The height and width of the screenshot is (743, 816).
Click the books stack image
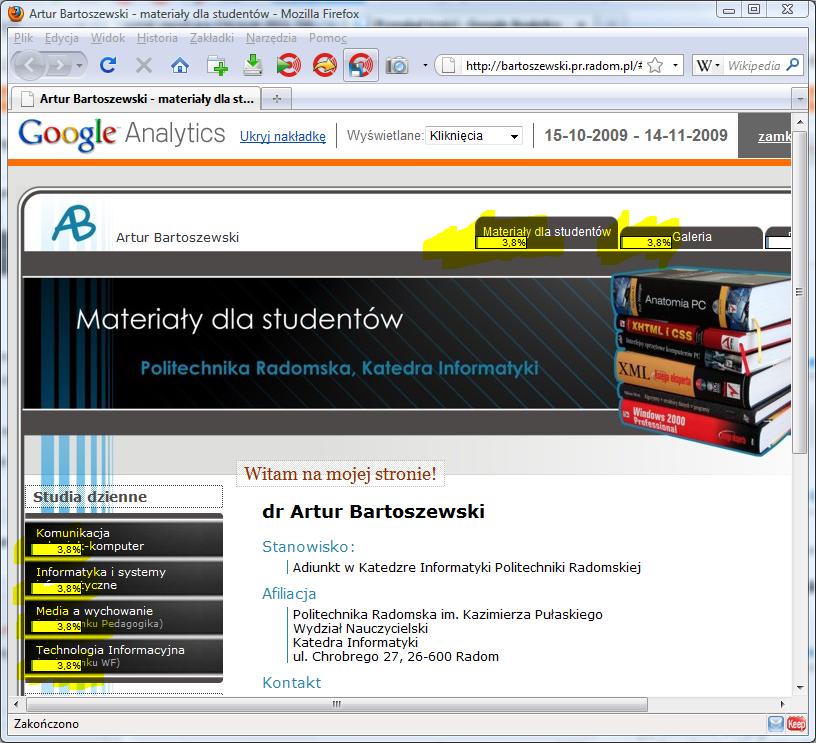click(x=700, y=362)
